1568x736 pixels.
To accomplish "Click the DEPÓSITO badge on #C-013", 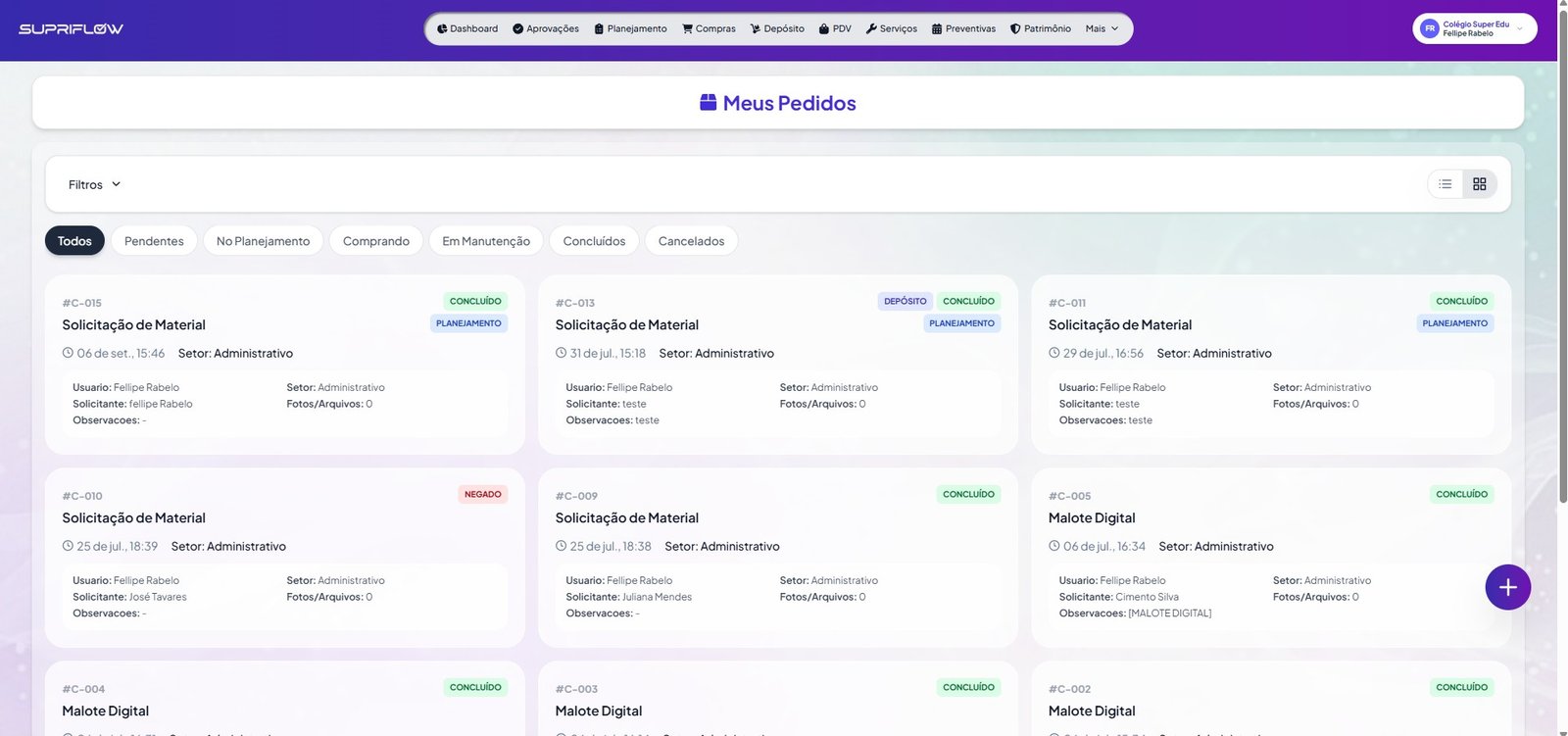I will coord(905,302).
